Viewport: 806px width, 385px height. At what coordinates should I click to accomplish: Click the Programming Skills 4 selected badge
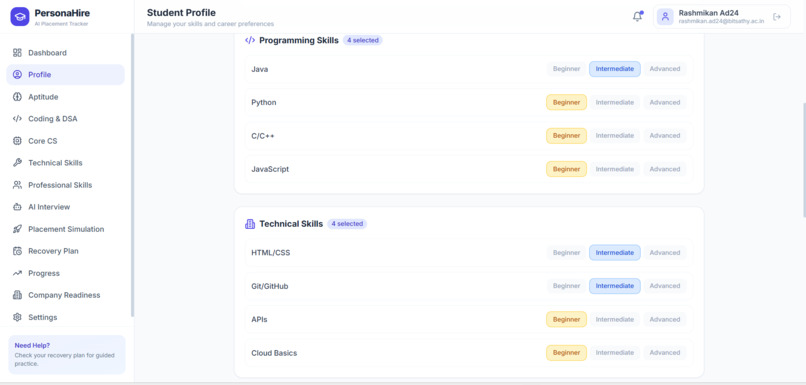(x=362, y=40)
